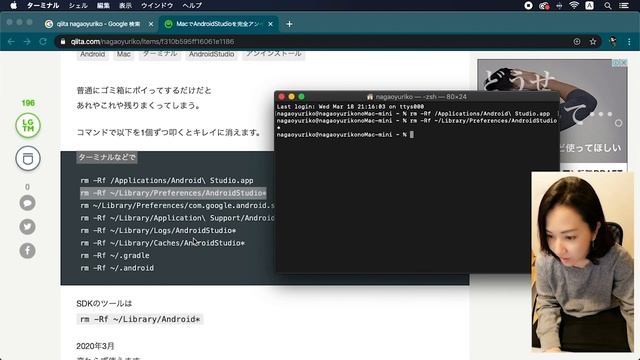
Task: Click the Terminal Last login line
Action: tap(350, 107)
